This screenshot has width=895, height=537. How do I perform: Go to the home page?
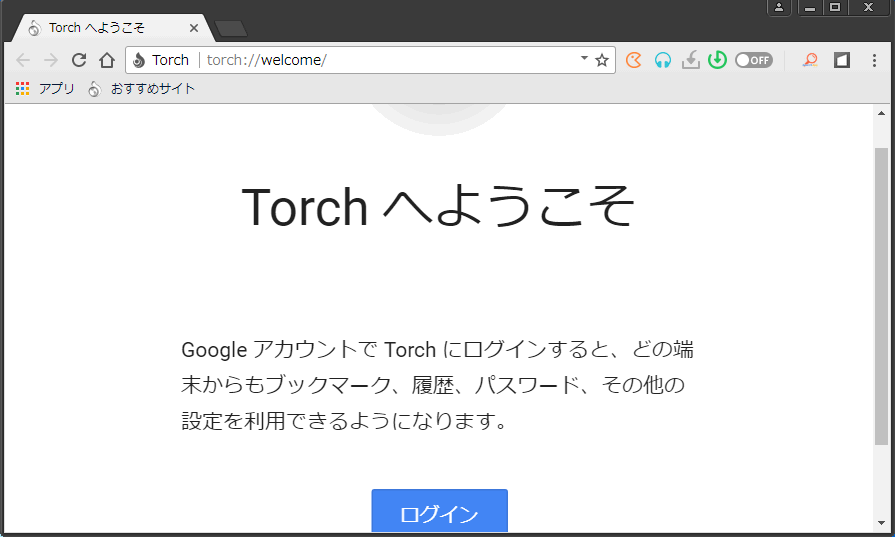tap(107, 60)
